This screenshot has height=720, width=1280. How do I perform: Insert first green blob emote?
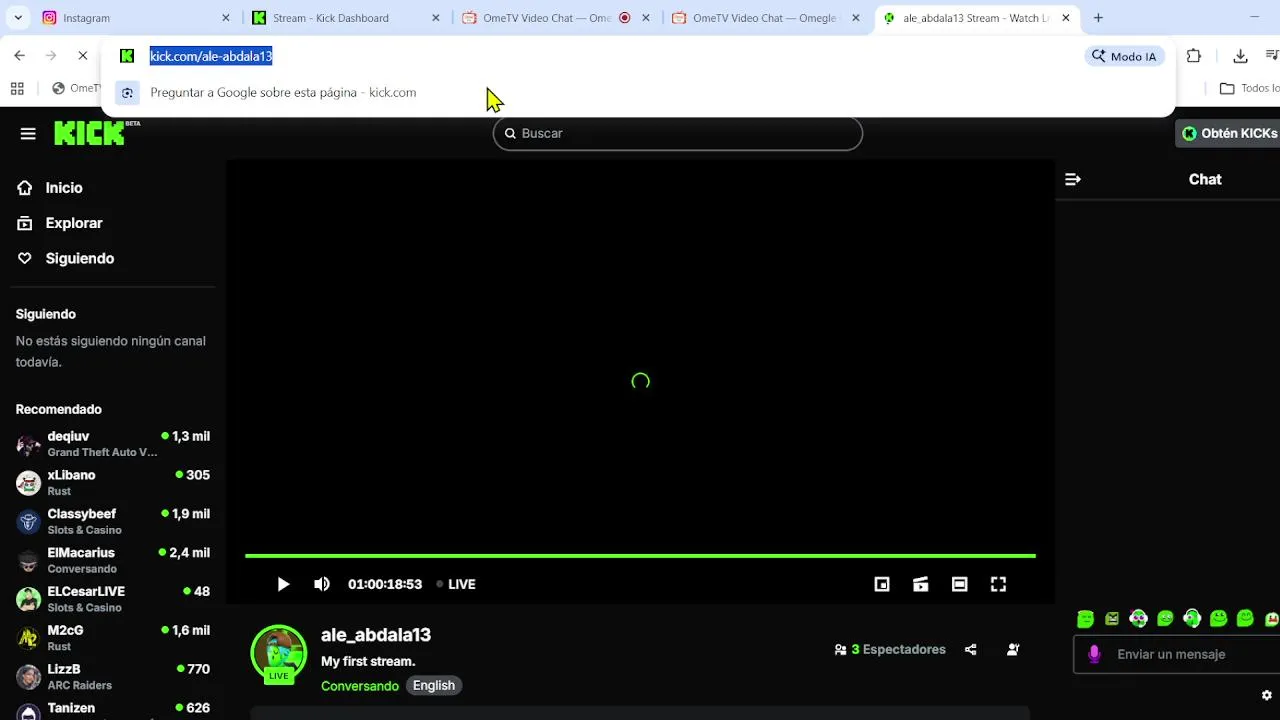pos(1085,619)
